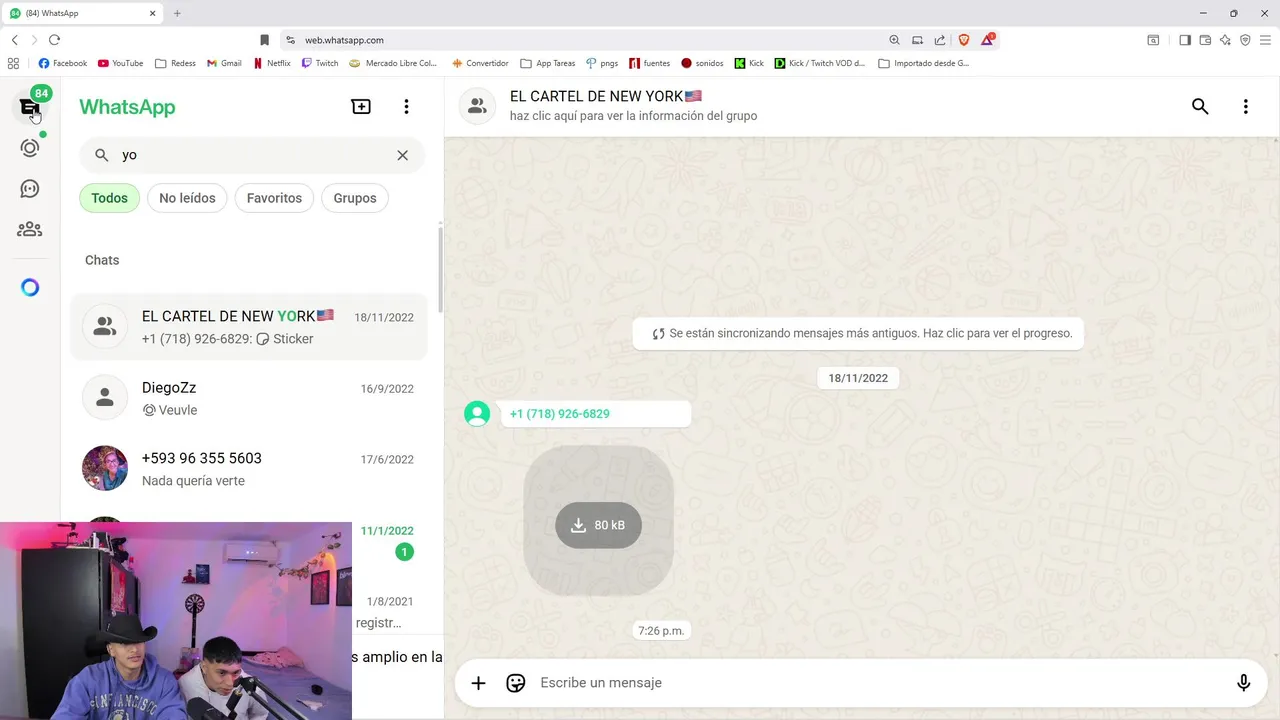Click the 'Chats' section heading
Image resolution: width=1280 pixels, height=720 pixels.
(102, 260)
